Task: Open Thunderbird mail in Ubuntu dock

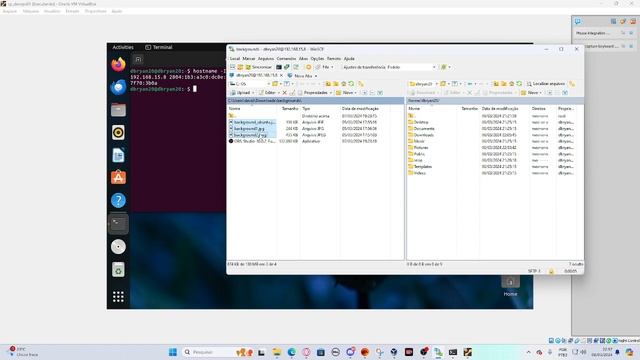Action: [x=118, y=87]
